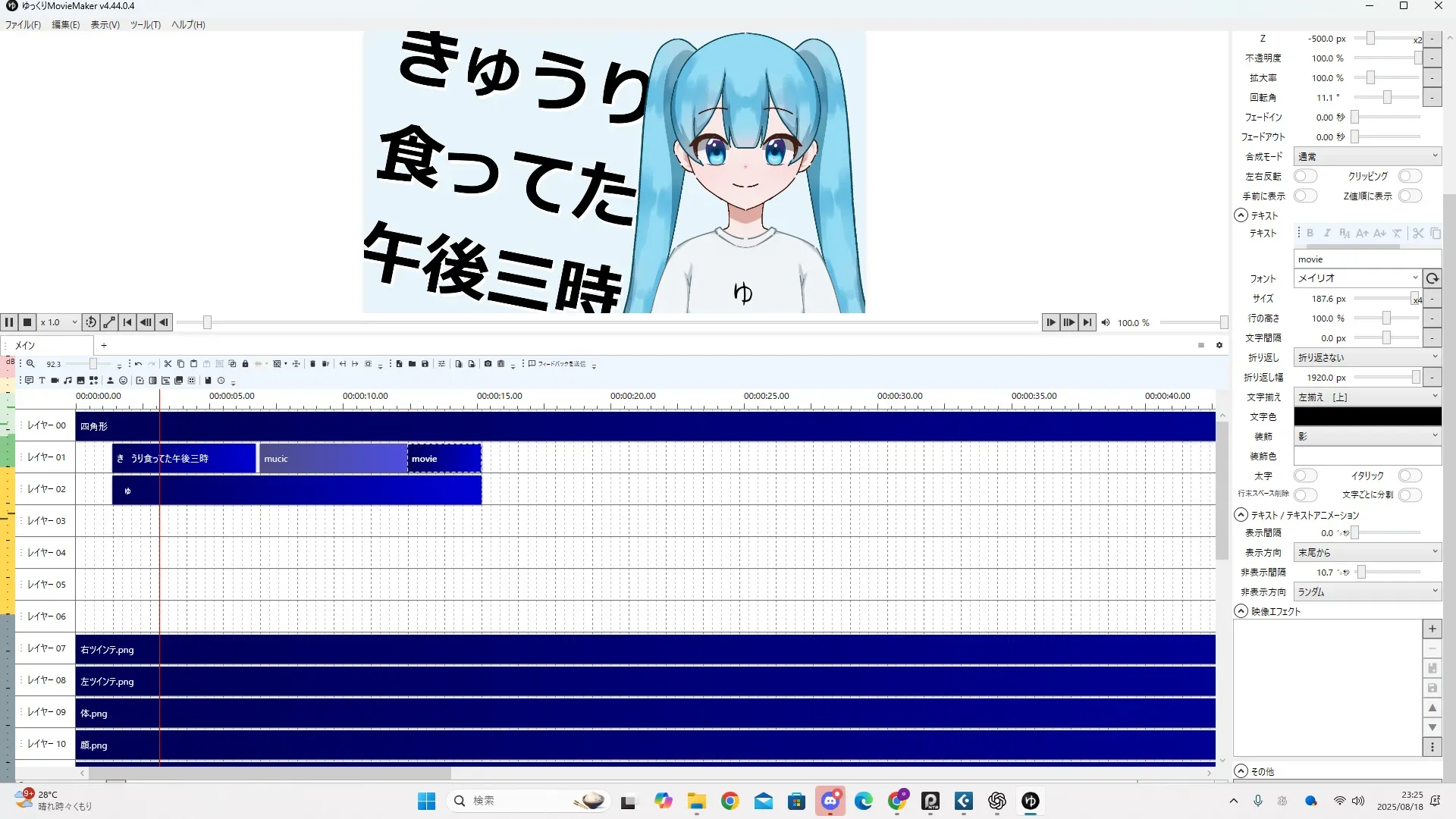Click the cut (scissors) icon in timeline toolbar
The image size is (1456, 819).
point(168,364)
